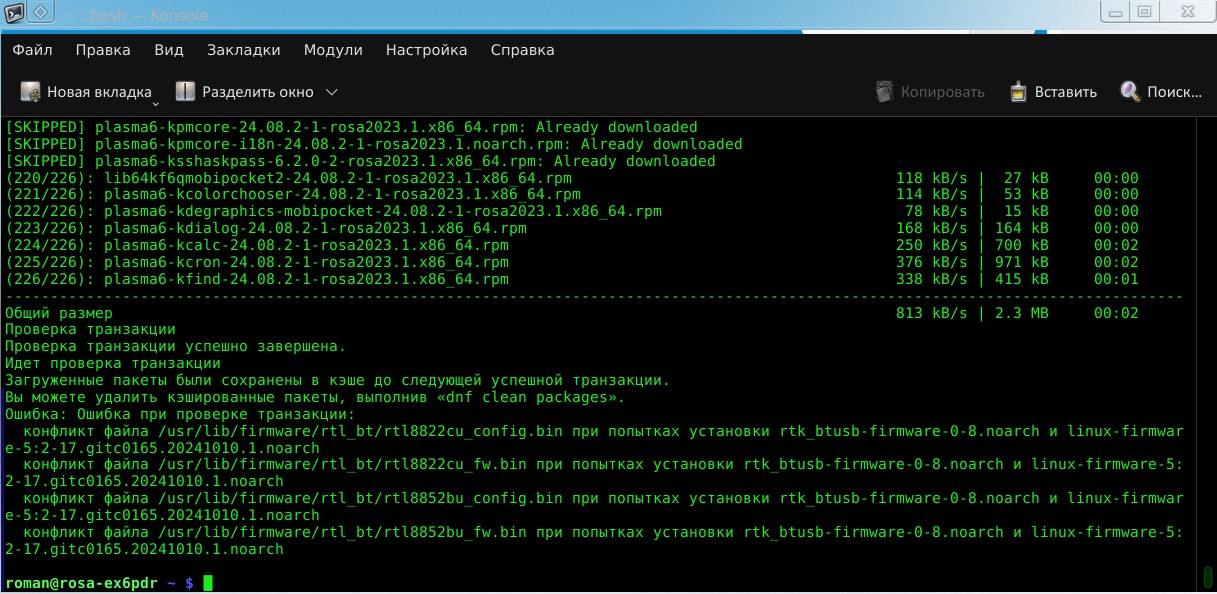Click the text Проверка транзакции успешно завершена
This screenshot has width=1217, height=594.
click(x=175, y=346)
